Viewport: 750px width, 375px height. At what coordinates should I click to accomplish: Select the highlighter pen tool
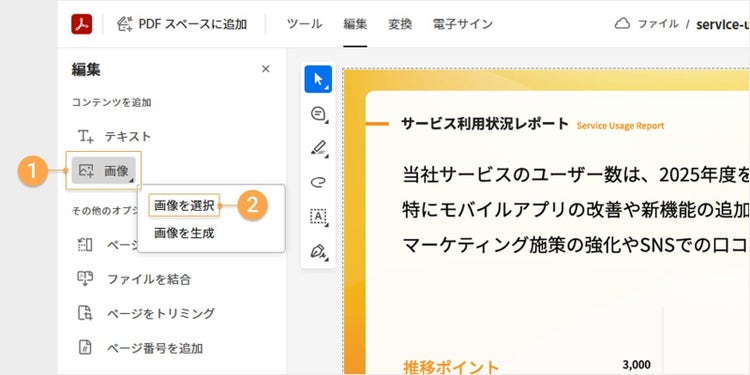pos(319,148)
